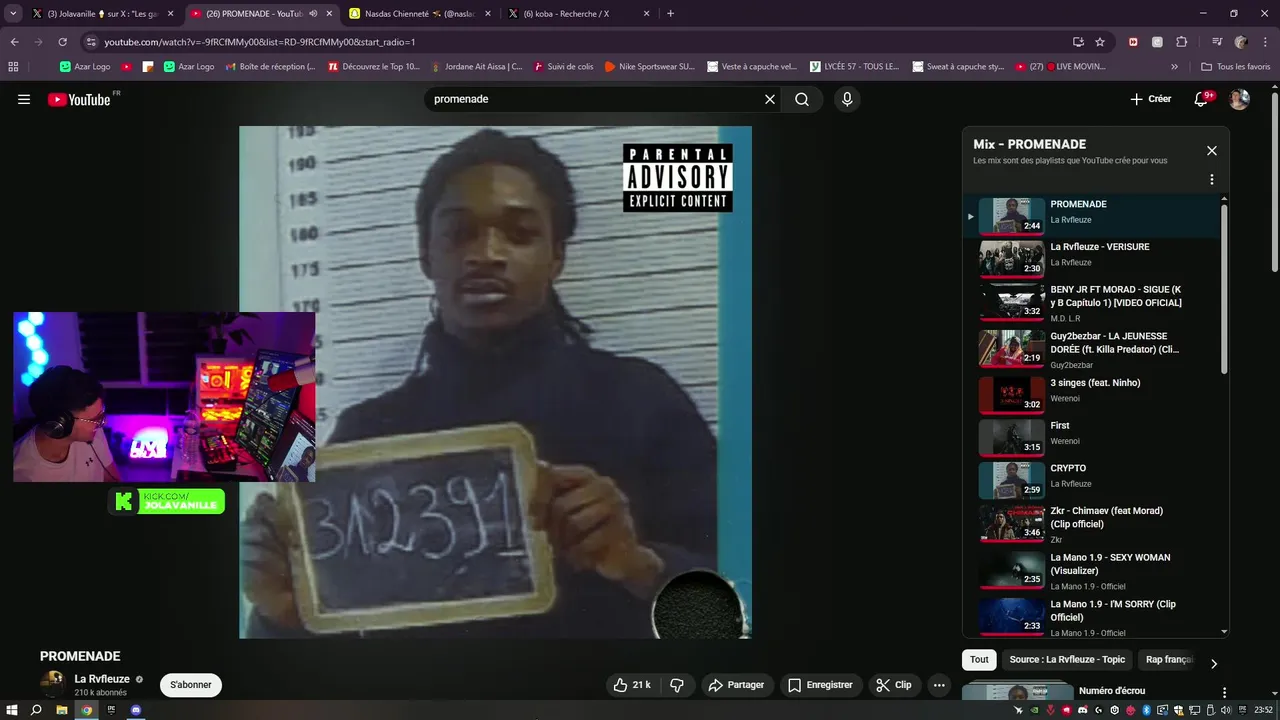This screenshot has height=720, width=1280.
Task: Open a new browser tab with plus
Action: coord(670,14)
